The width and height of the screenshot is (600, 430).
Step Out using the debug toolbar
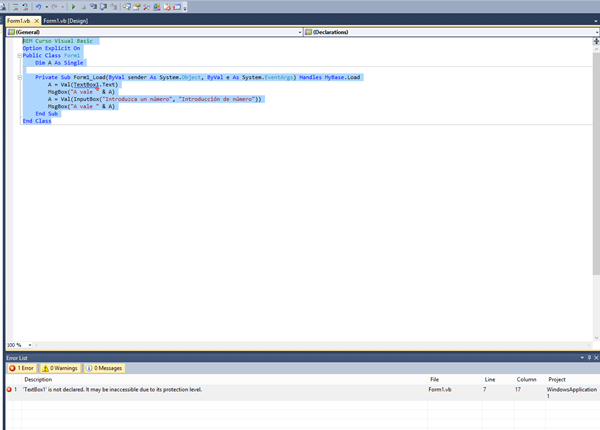coord(114,7)
